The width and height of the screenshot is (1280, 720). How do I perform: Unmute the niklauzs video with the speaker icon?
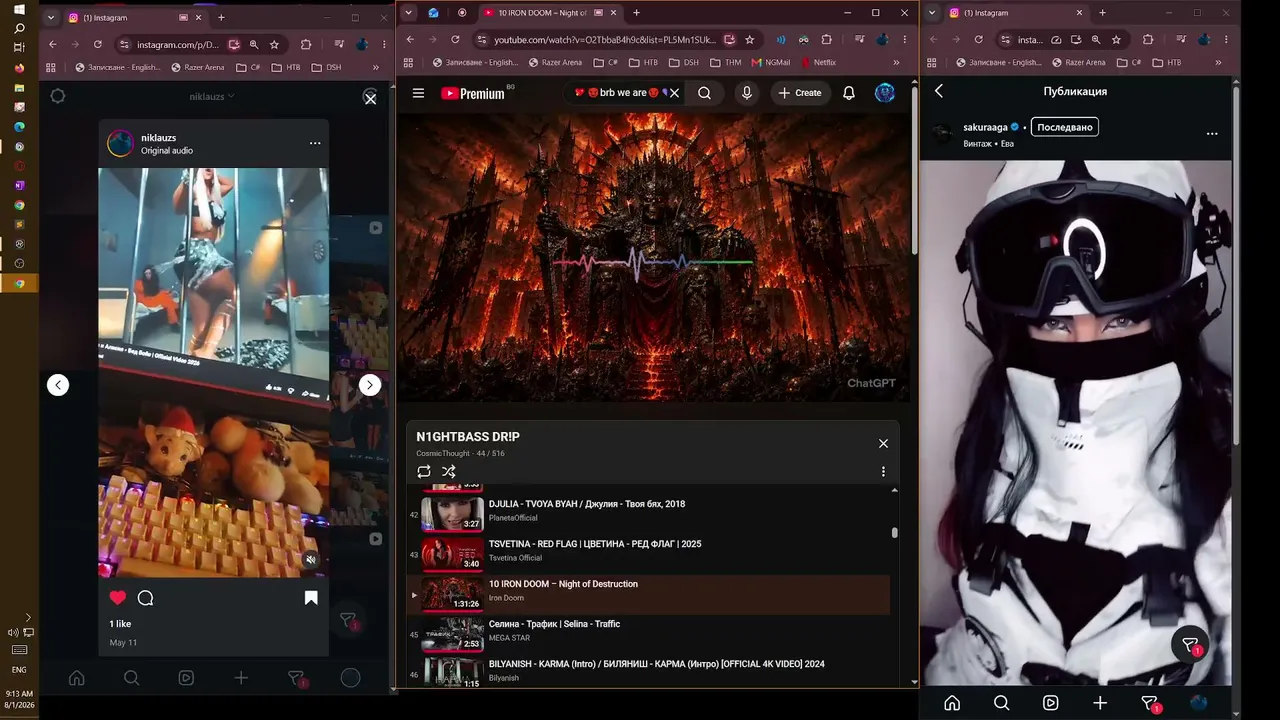311,560
